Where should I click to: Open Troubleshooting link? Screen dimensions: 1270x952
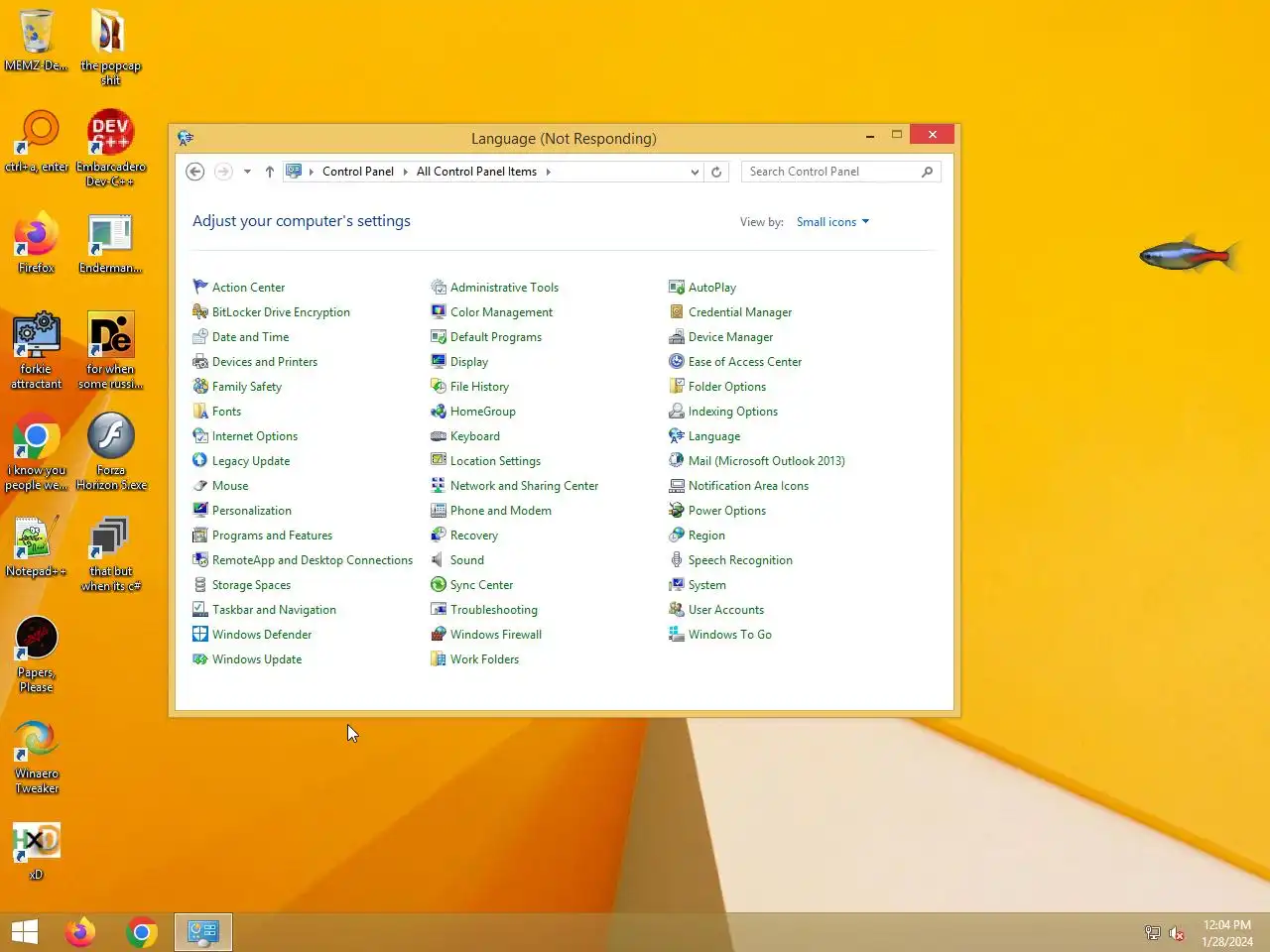point(494,609)
